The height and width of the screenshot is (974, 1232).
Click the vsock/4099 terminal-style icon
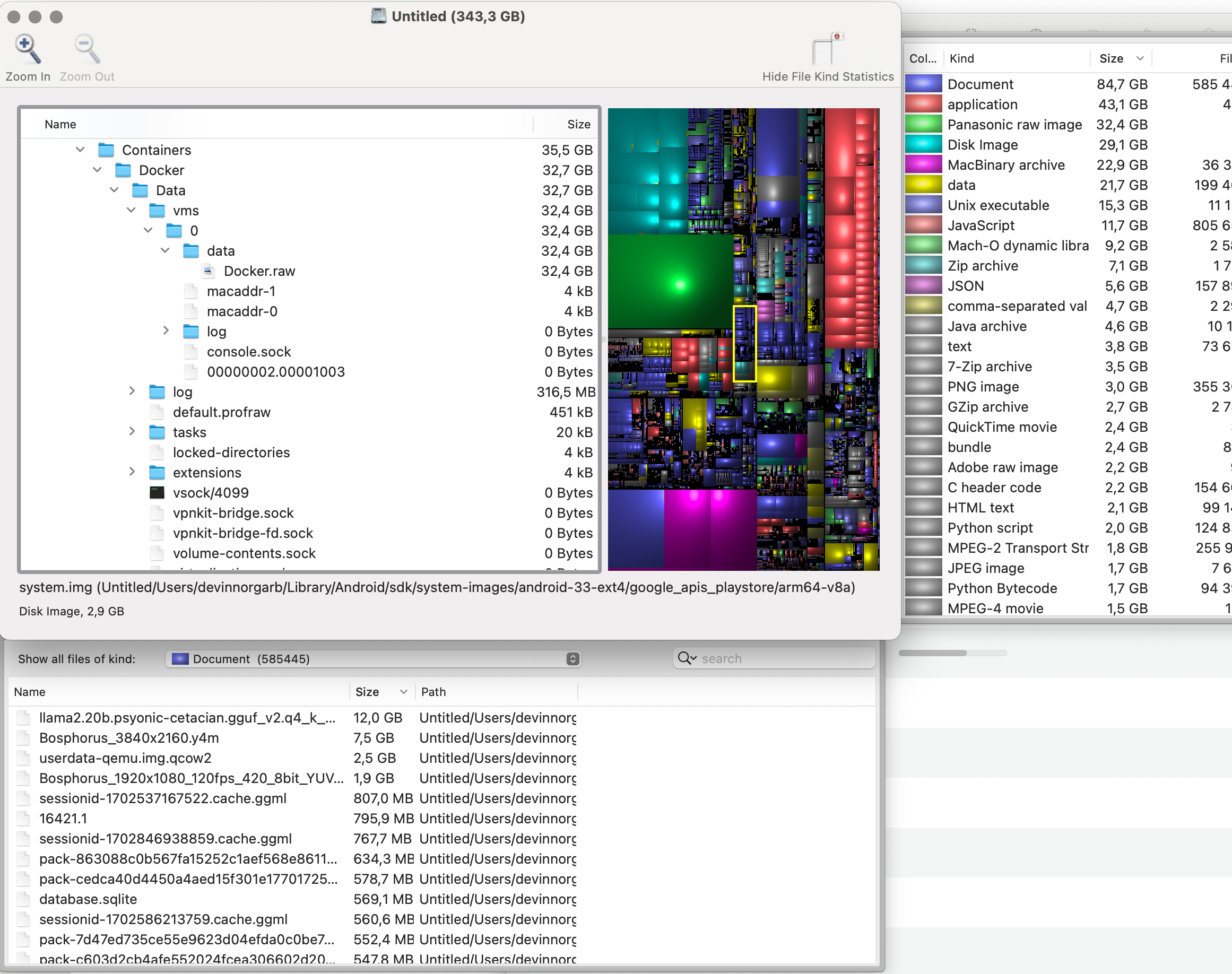pos(157,493)
